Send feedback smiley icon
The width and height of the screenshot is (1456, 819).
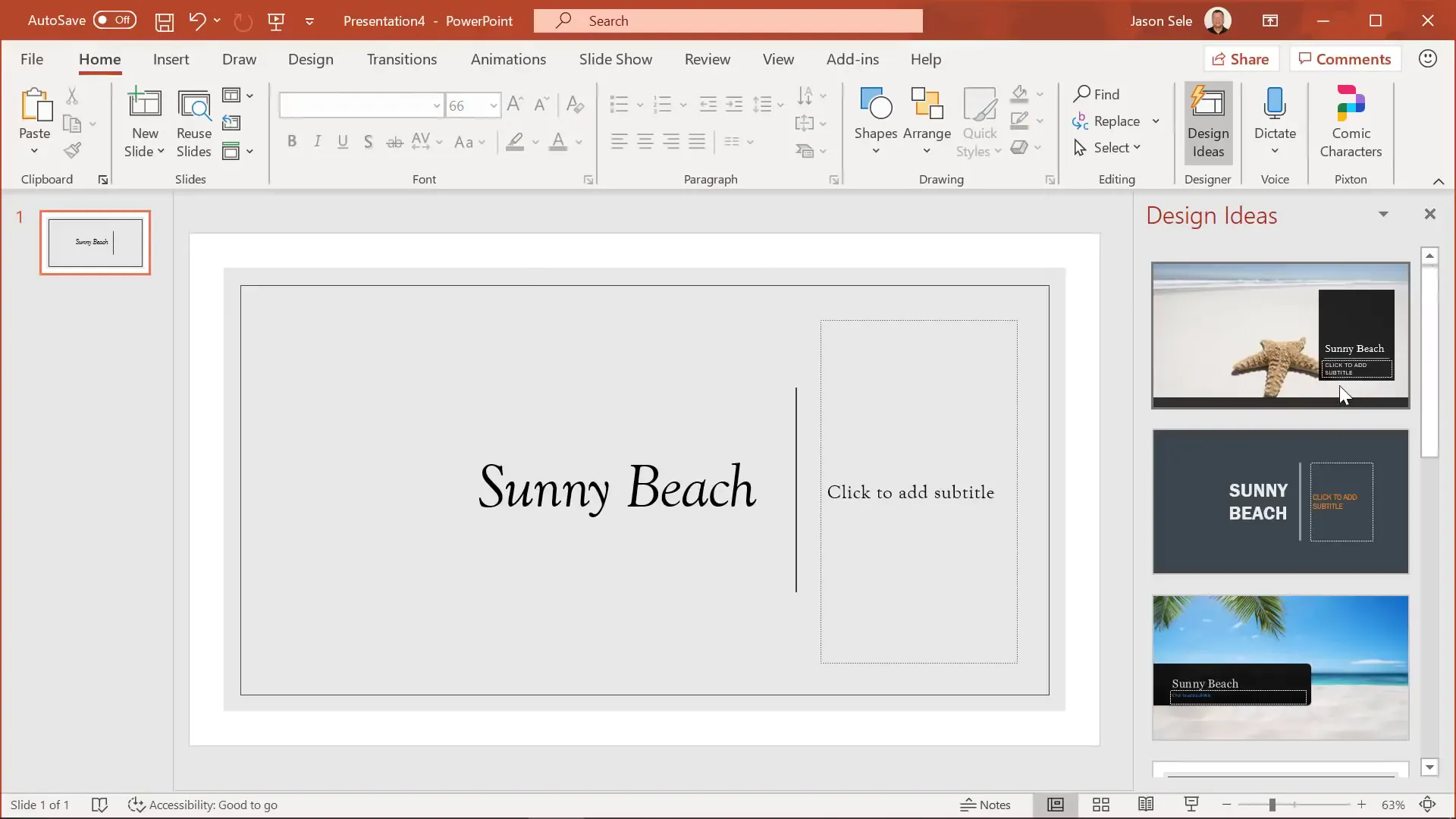click(1428, 58)
